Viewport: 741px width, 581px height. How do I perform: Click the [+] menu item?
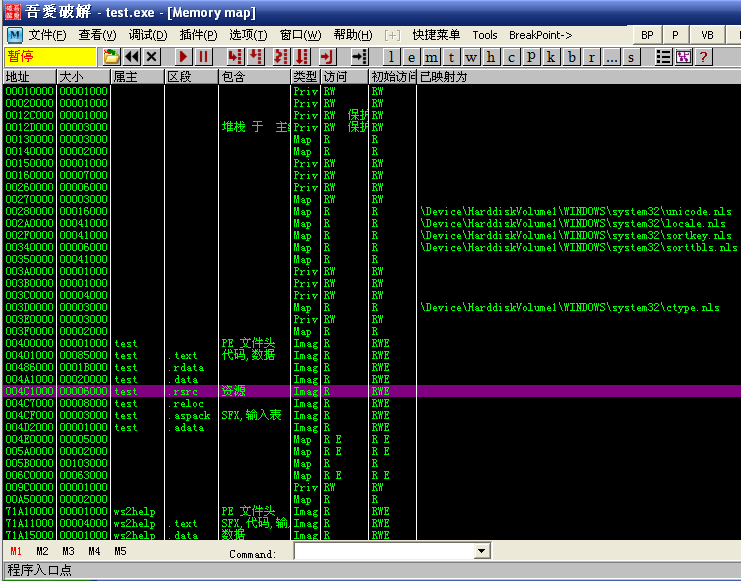pos(392,35)
